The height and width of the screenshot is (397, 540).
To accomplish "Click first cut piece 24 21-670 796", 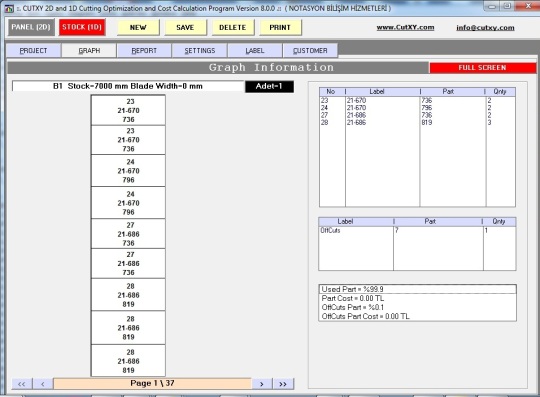I will click(x=128, y=171).
